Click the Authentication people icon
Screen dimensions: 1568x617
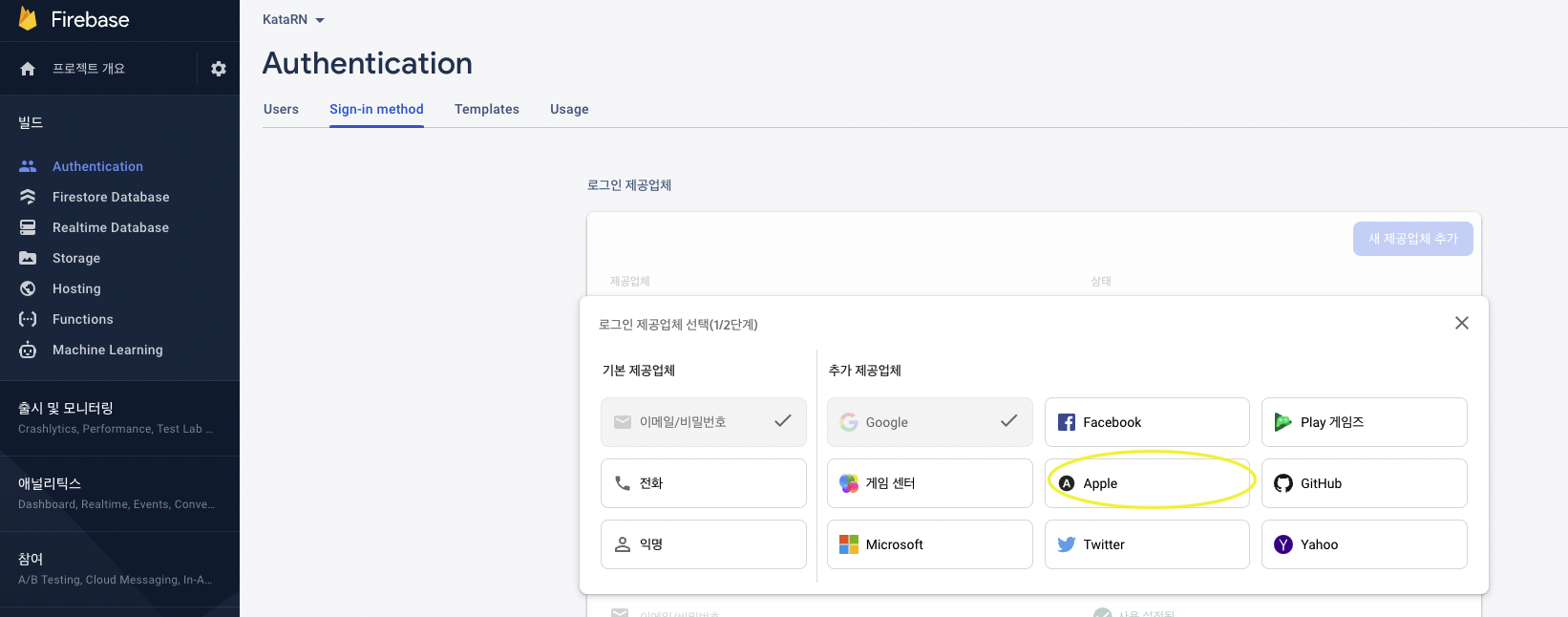28,166
